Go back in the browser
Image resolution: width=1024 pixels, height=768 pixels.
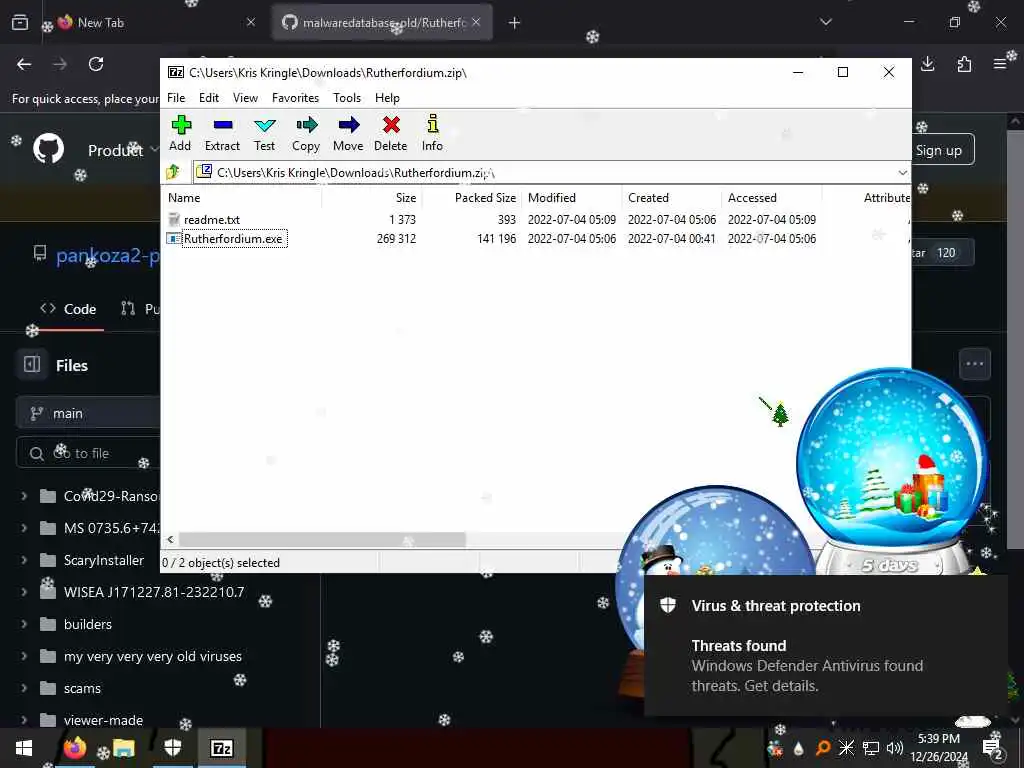[24, 64]
